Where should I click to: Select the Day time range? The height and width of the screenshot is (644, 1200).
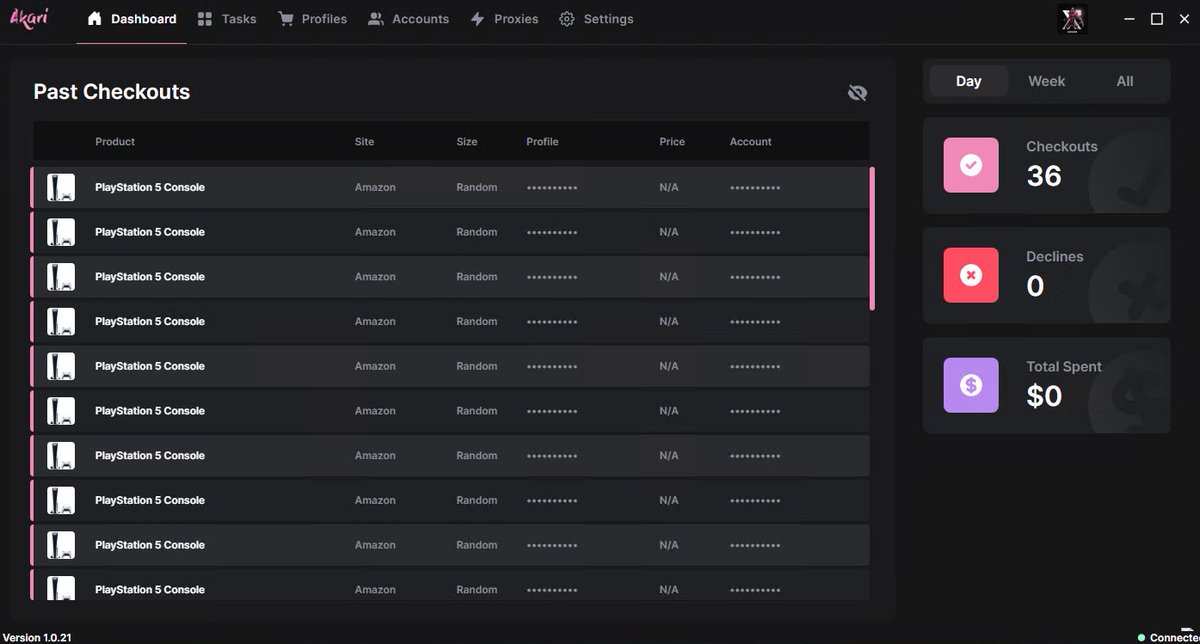click(968, 81)
